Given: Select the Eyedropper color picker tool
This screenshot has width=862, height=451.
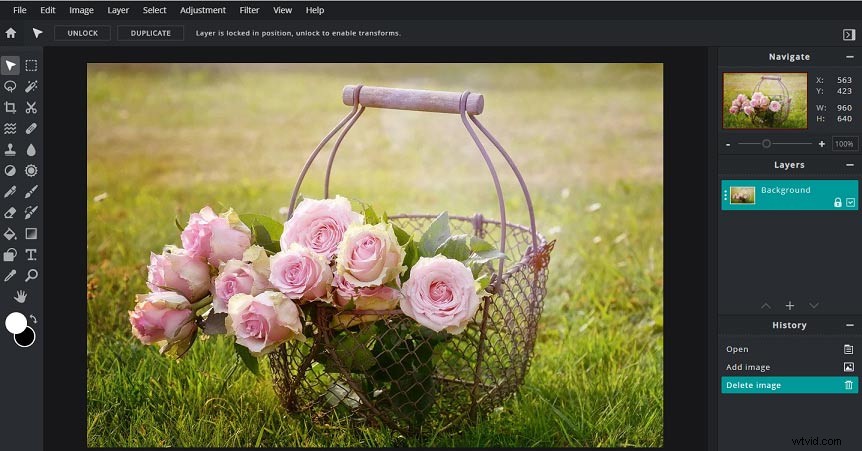Looking at the screenshot, I should pyautogui.click(x=10, y=276).
